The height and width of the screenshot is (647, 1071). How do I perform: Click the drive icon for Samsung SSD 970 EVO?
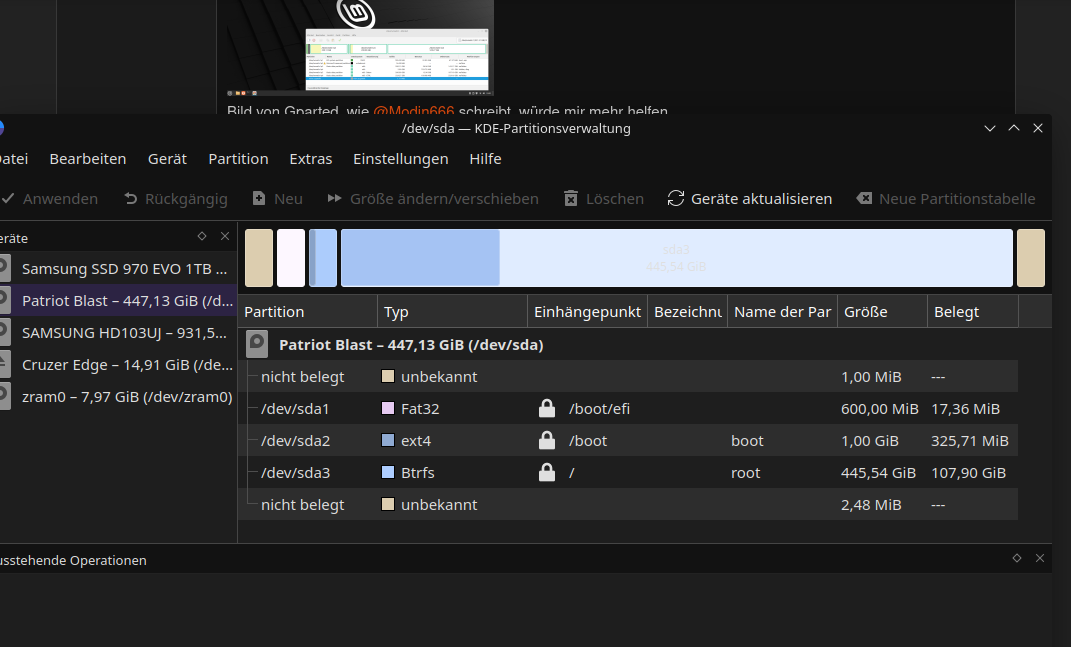[4, 268]
